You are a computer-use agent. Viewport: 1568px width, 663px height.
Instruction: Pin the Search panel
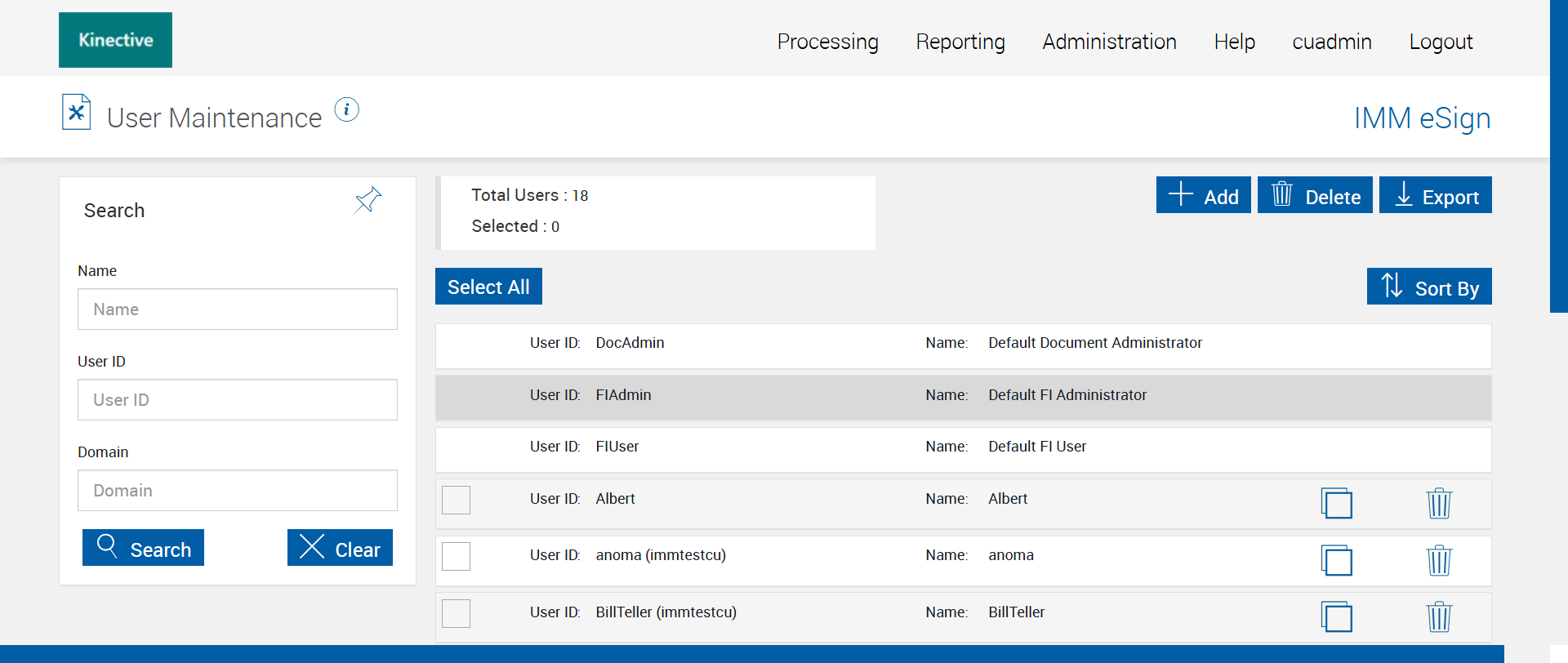coord(367,199)
